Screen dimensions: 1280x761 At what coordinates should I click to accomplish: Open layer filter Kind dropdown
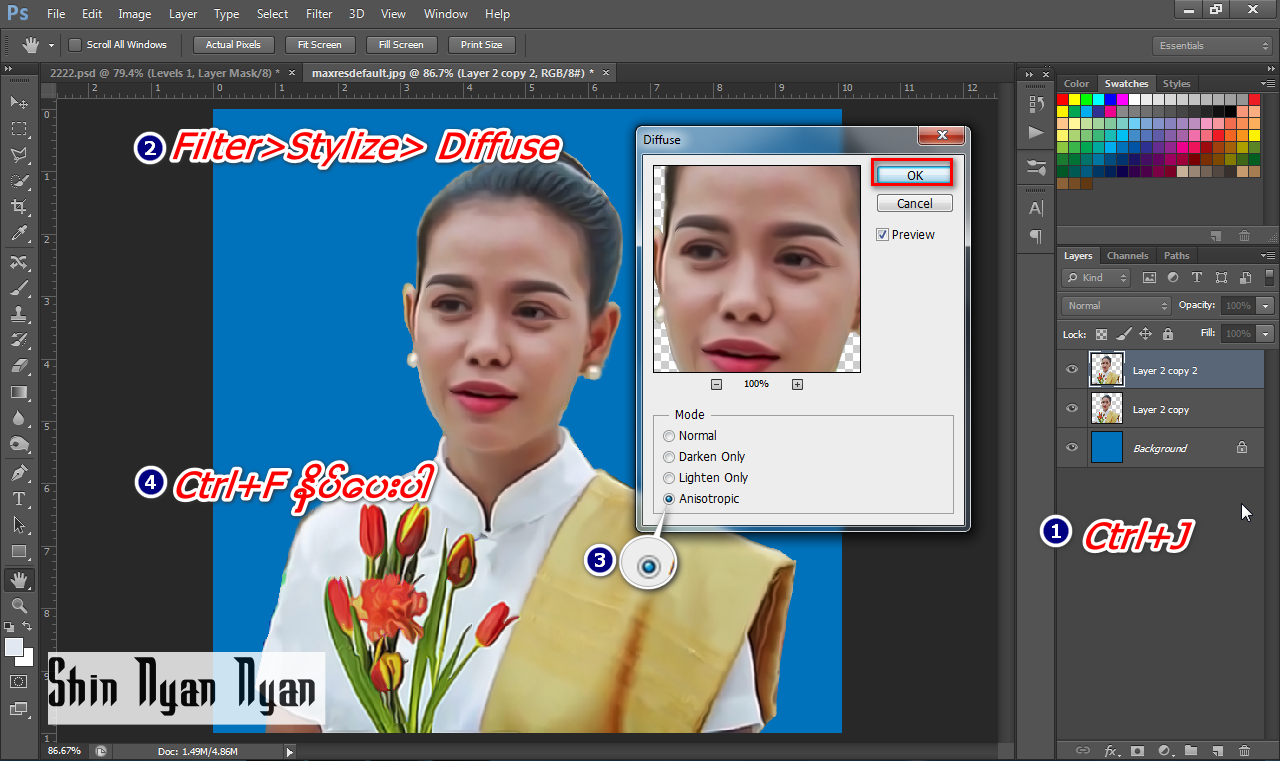(1096, 278)
